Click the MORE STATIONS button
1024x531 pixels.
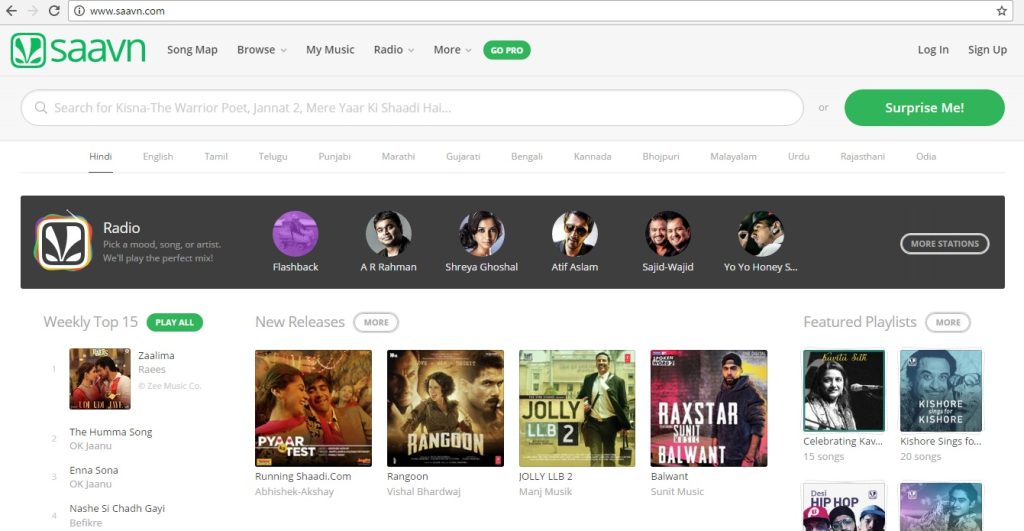point(945,244)
